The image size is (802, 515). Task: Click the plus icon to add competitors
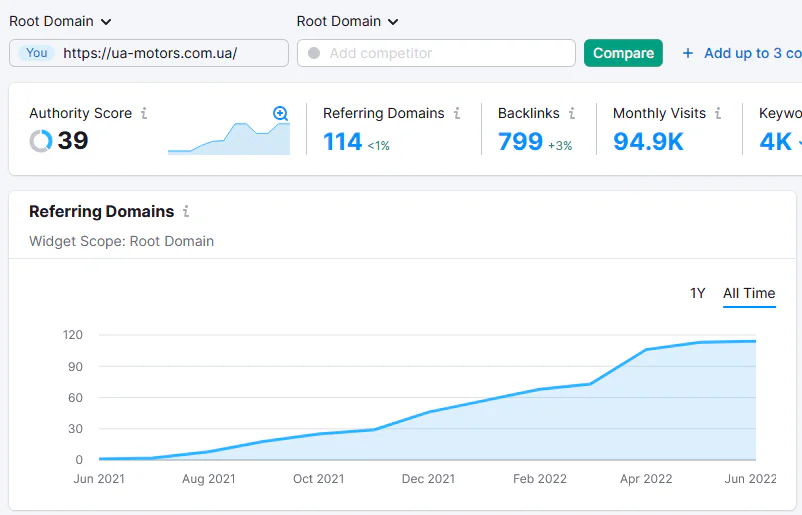(688, 53)
